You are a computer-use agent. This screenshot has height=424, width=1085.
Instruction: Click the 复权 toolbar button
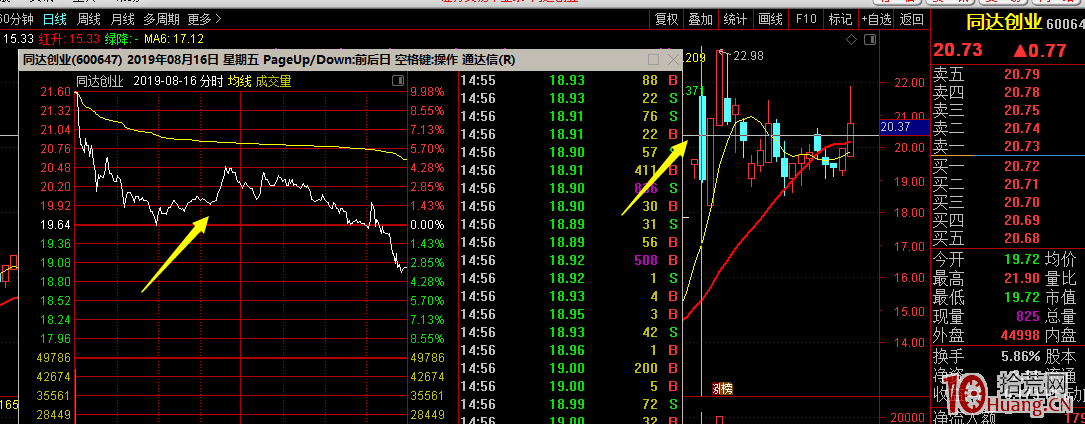coord(666,19)
